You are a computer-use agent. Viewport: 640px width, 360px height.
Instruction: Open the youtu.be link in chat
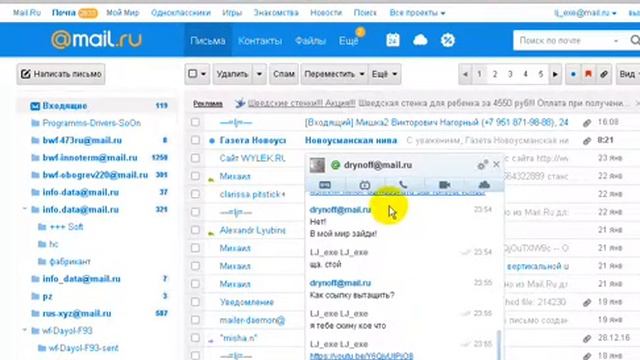[x=361, y=356]
